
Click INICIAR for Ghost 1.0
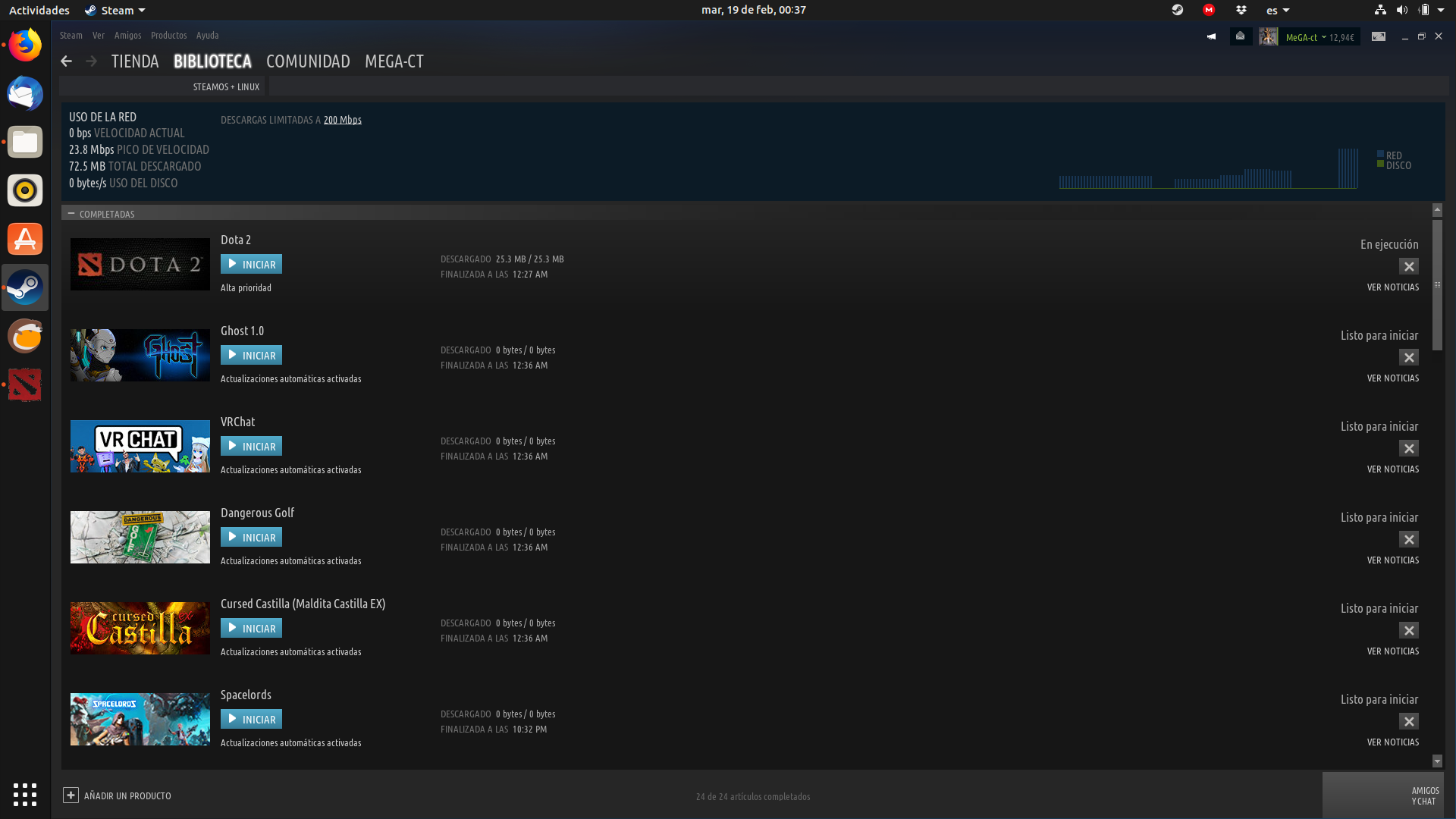pos(251,355)
